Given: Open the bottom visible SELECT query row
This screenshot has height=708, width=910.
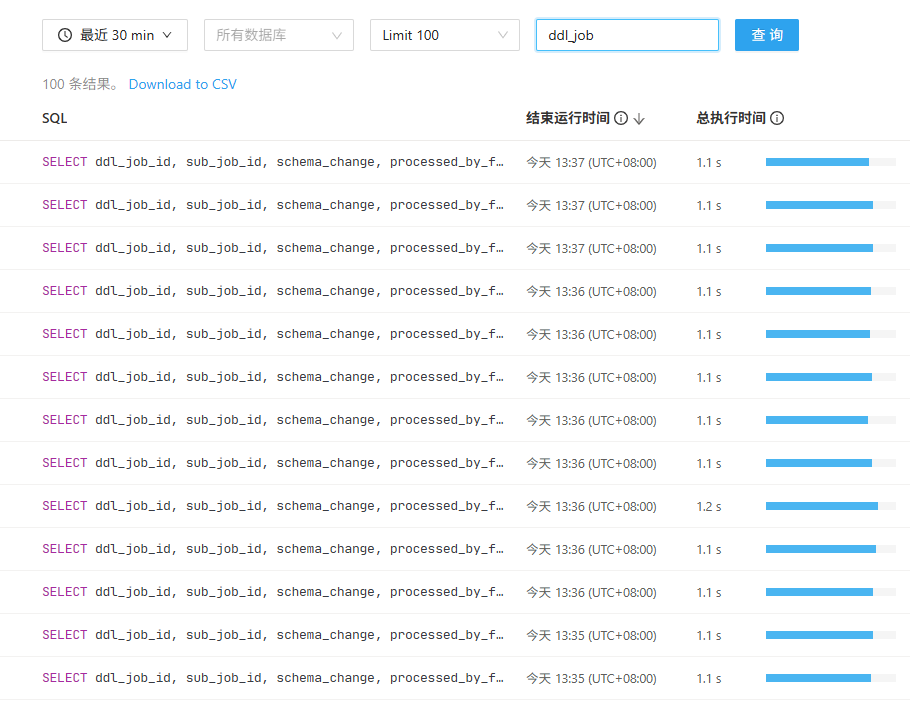Looking at the screenshot, I should click(x=272, y=678).
